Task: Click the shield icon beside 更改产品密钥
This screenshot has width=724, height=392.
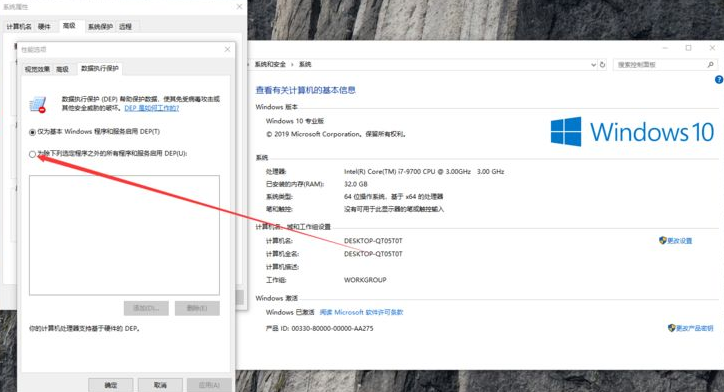Action: click(672, 328)
